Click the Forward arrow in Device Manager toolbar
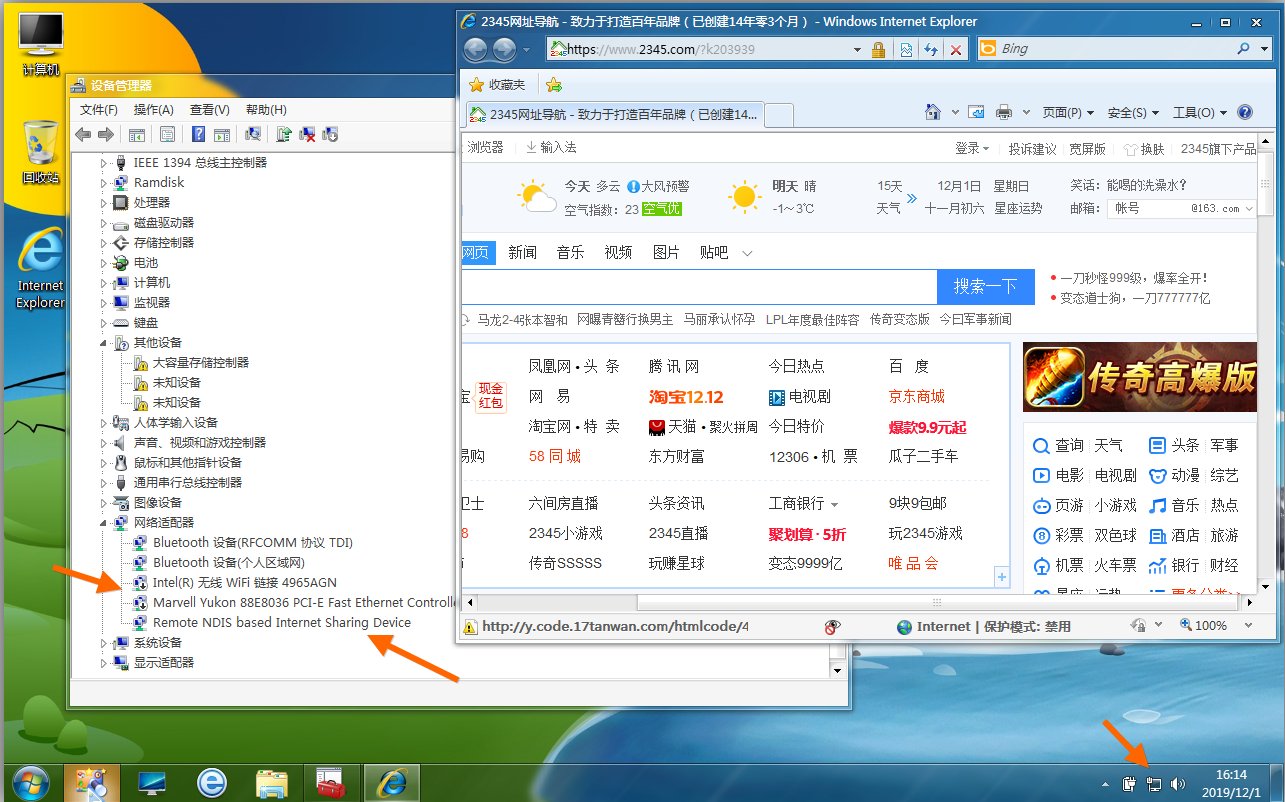Viewport: 1285px width, 802px height. pos(105,134)
